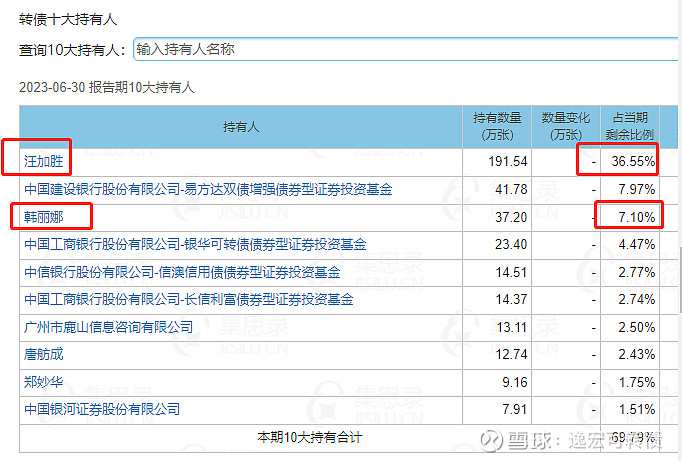
Task: Open holder link 唐舫成
Action: click(43, 354)
